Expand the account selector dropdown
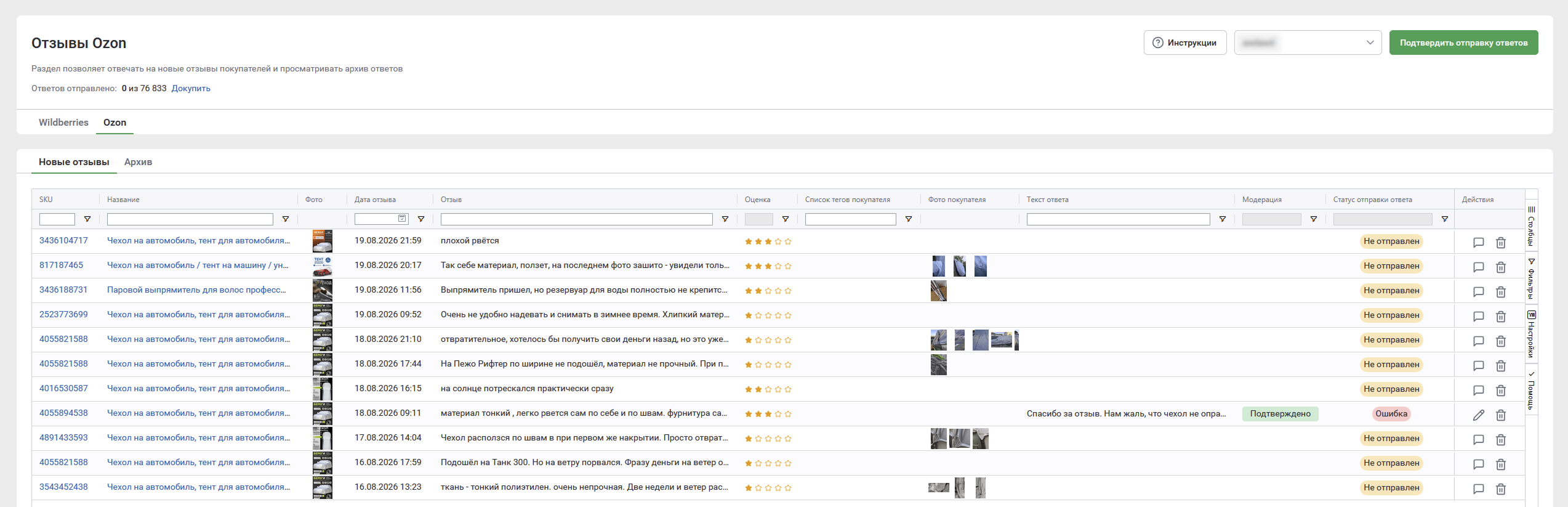This screenshot has width=1568, height=507. coord(1308,43)
